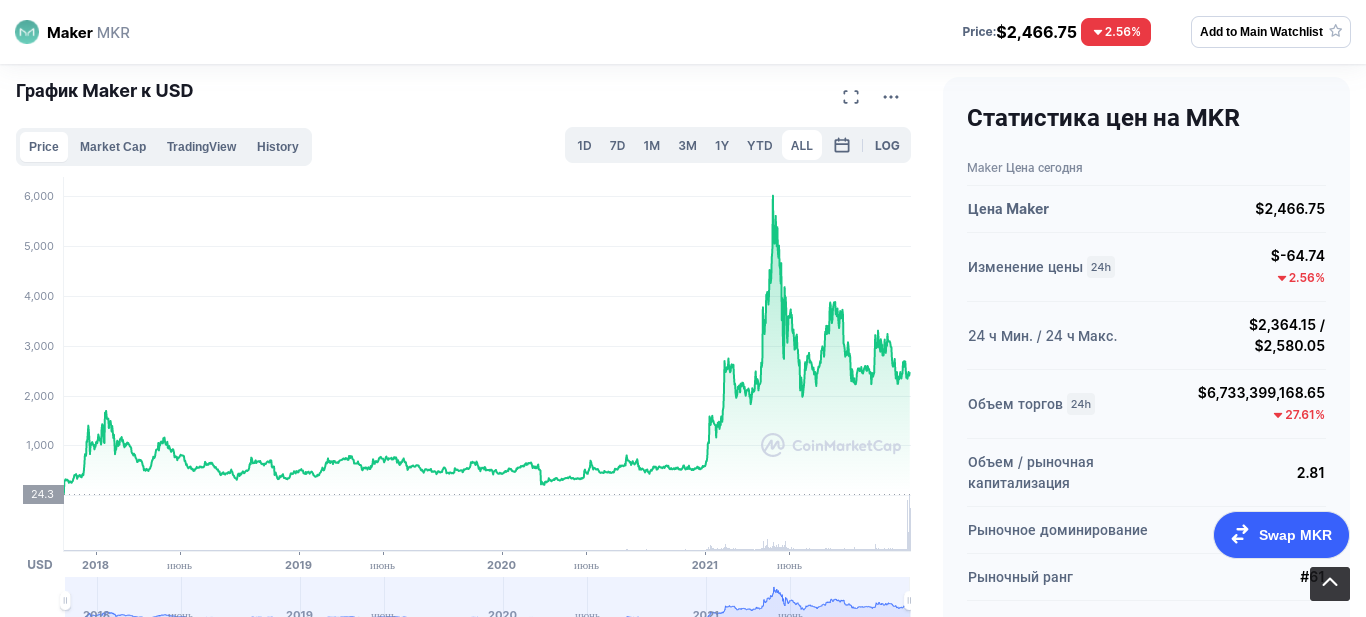Expand the 24h price change dropdown
The height and width of the screenshot is (617, 1366).
point(1101,267)
